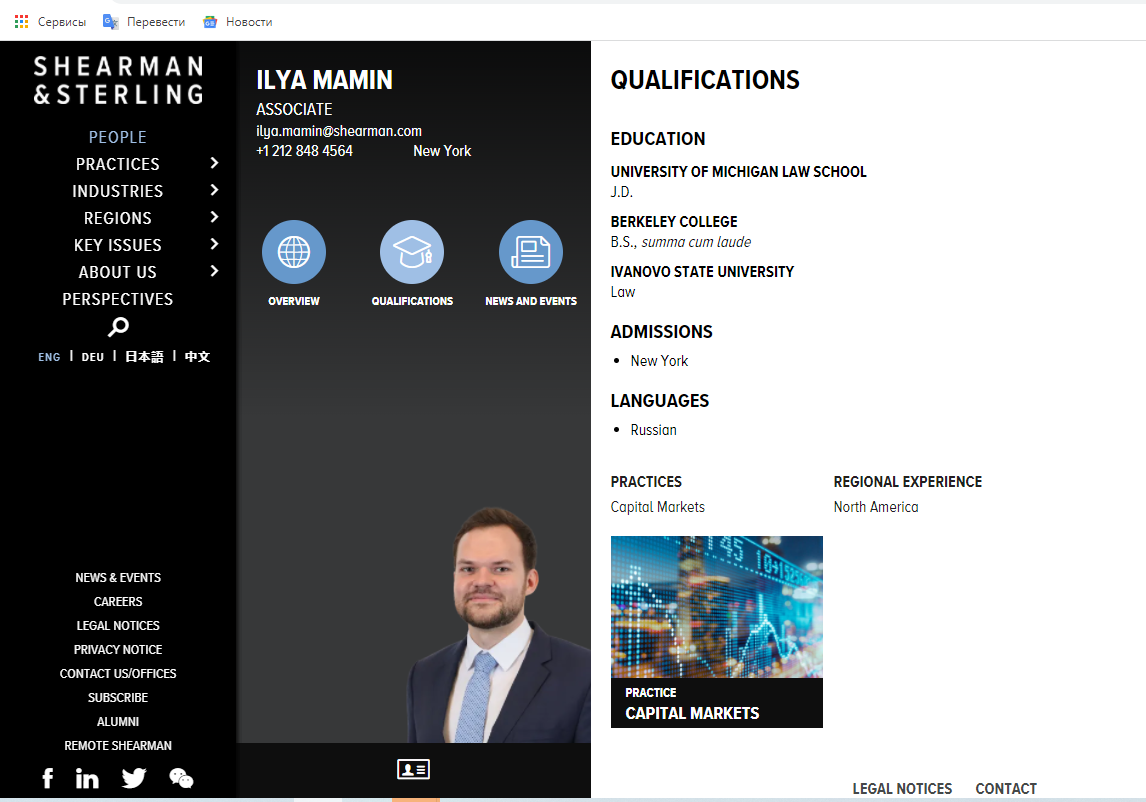Expand the Industries menu chevron

click(214, 190)
